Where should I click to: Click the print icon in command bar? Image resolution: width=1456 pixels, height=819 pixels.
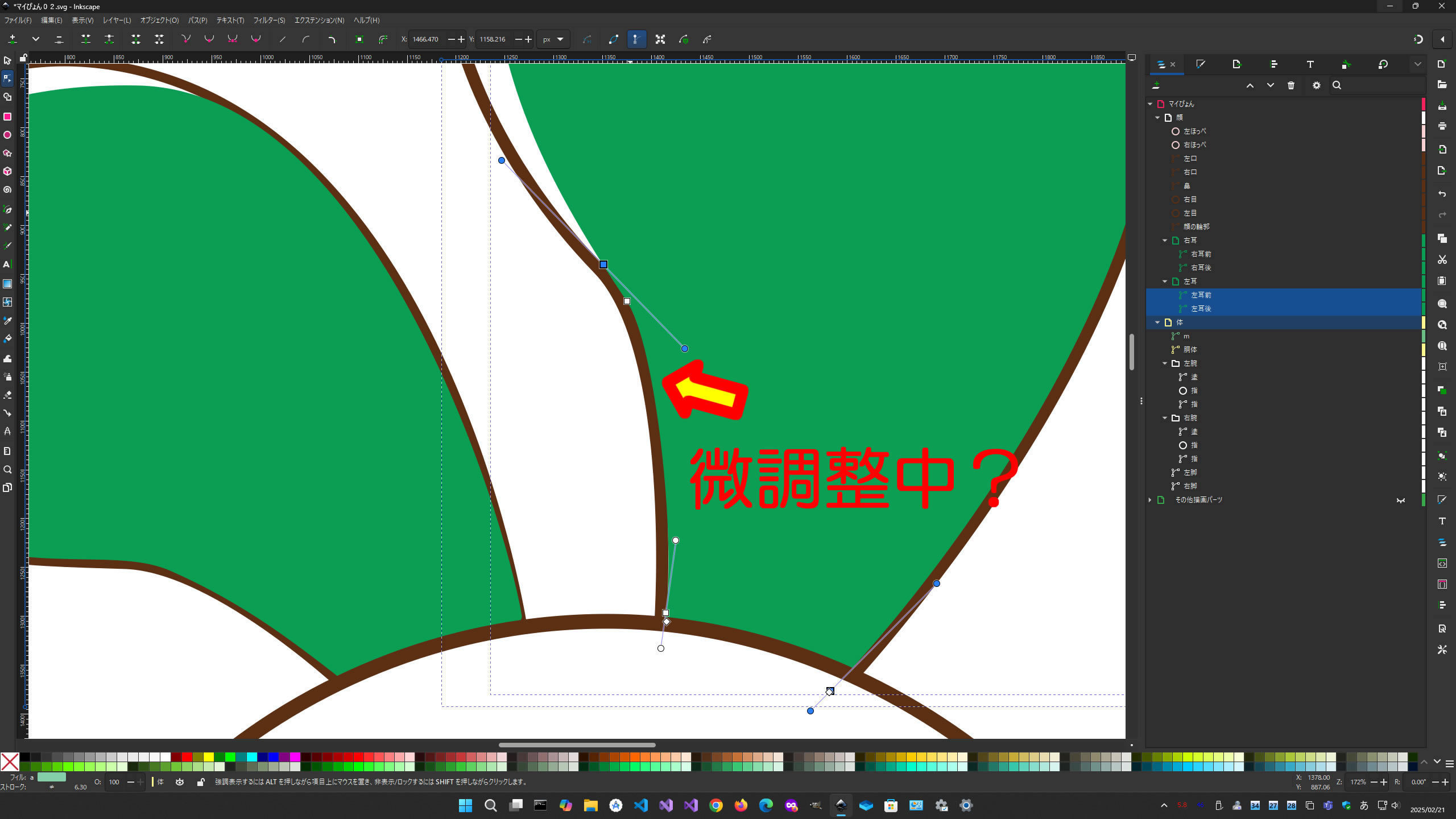coord(1442,126)
